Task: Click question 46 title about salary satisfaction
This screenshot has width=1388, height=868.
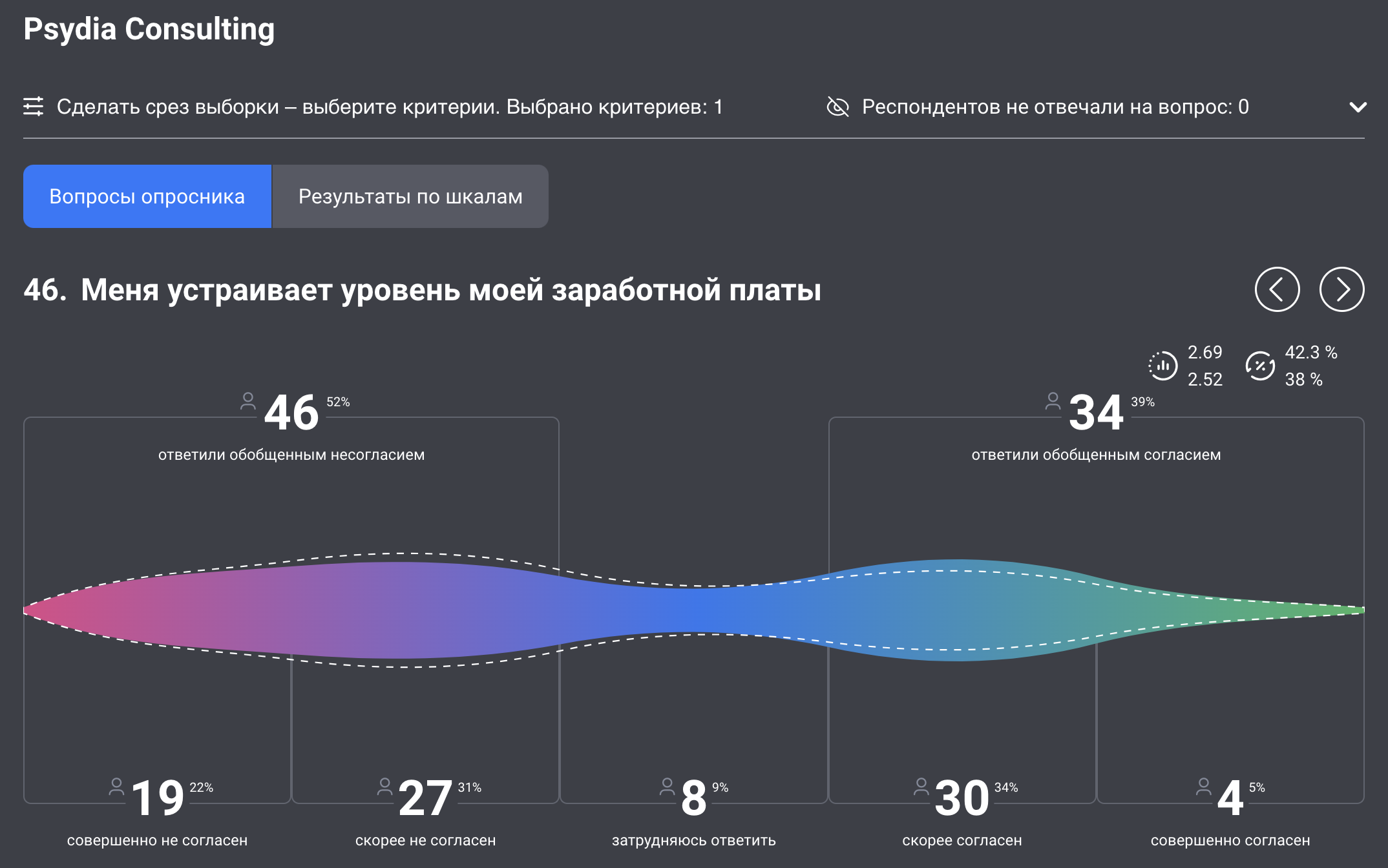Action: point(420,290)
